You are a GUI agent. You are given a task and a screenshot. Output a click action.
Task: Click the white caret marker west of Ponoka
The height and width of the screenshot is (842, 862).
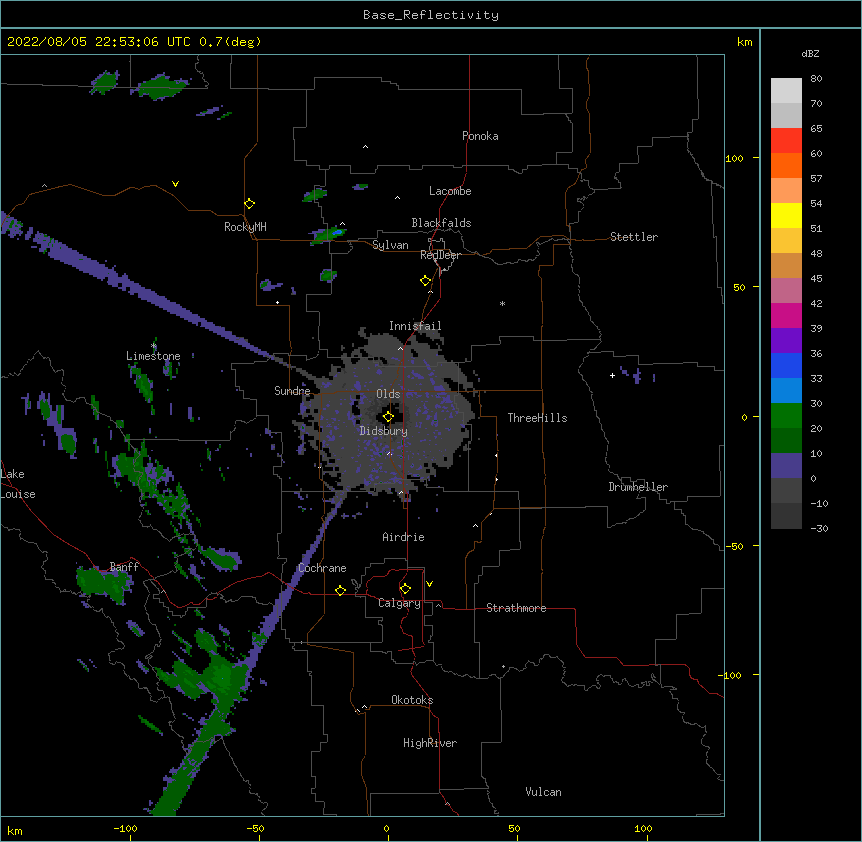(x=365, y=147)
